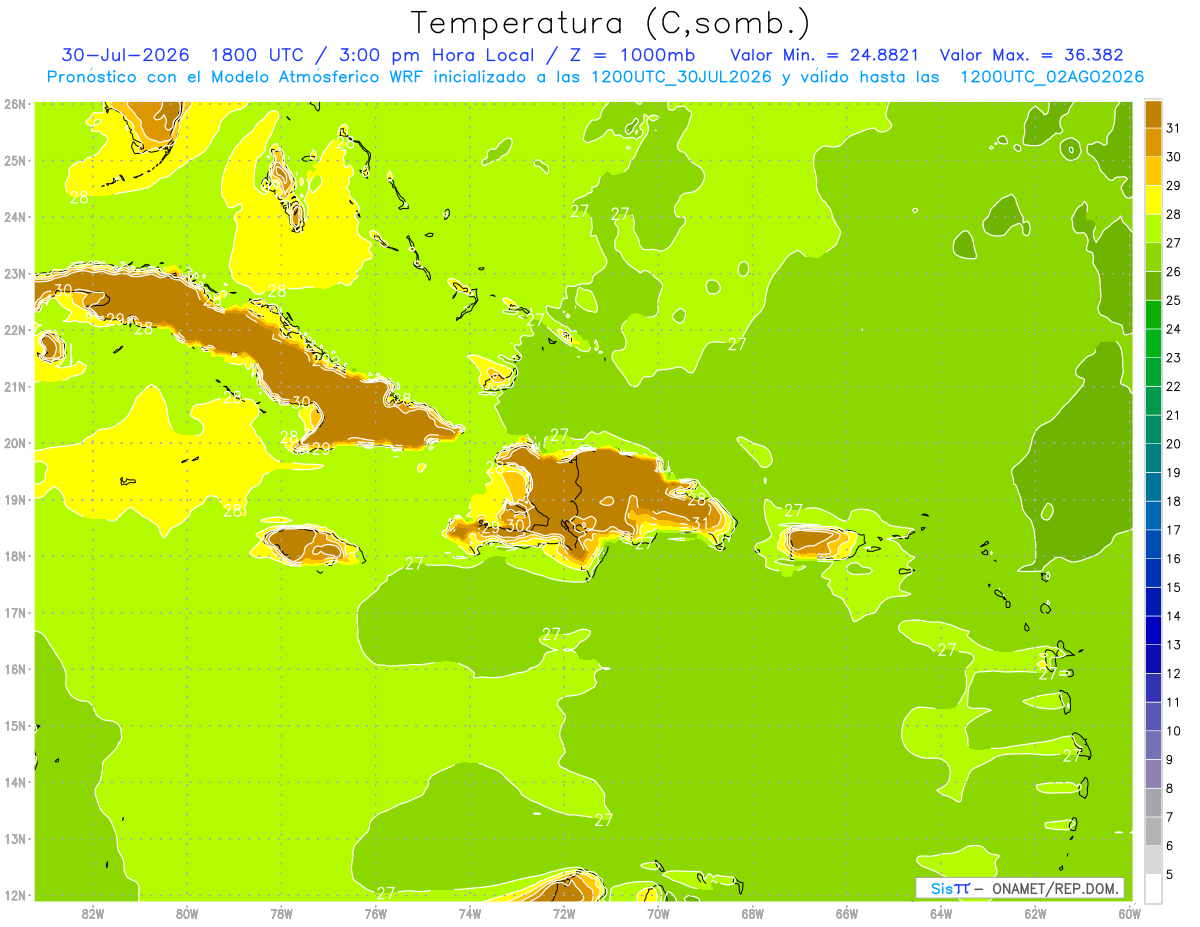
Task: Click the blue legend swatch between 15 and 16
Action: tap(1153, 573)
